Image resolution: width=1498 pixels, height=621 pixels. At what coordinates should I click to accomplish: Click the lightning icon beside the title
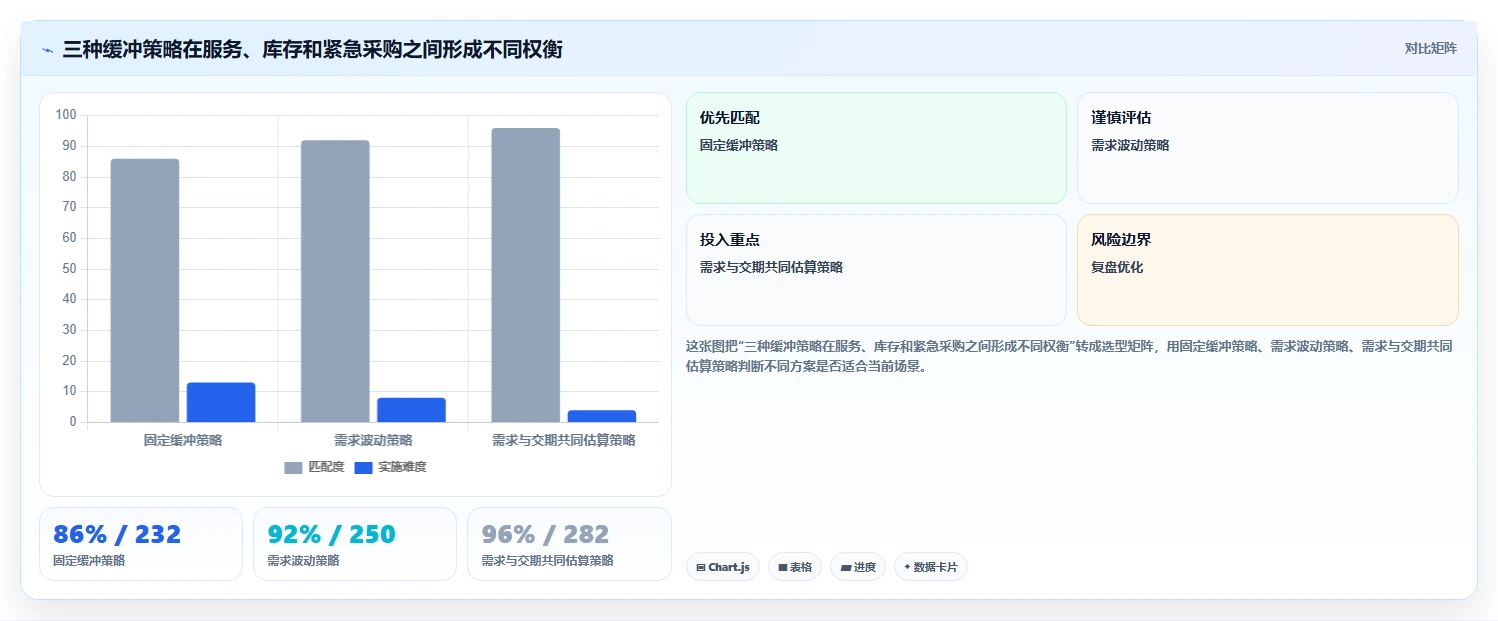point(48,50)
